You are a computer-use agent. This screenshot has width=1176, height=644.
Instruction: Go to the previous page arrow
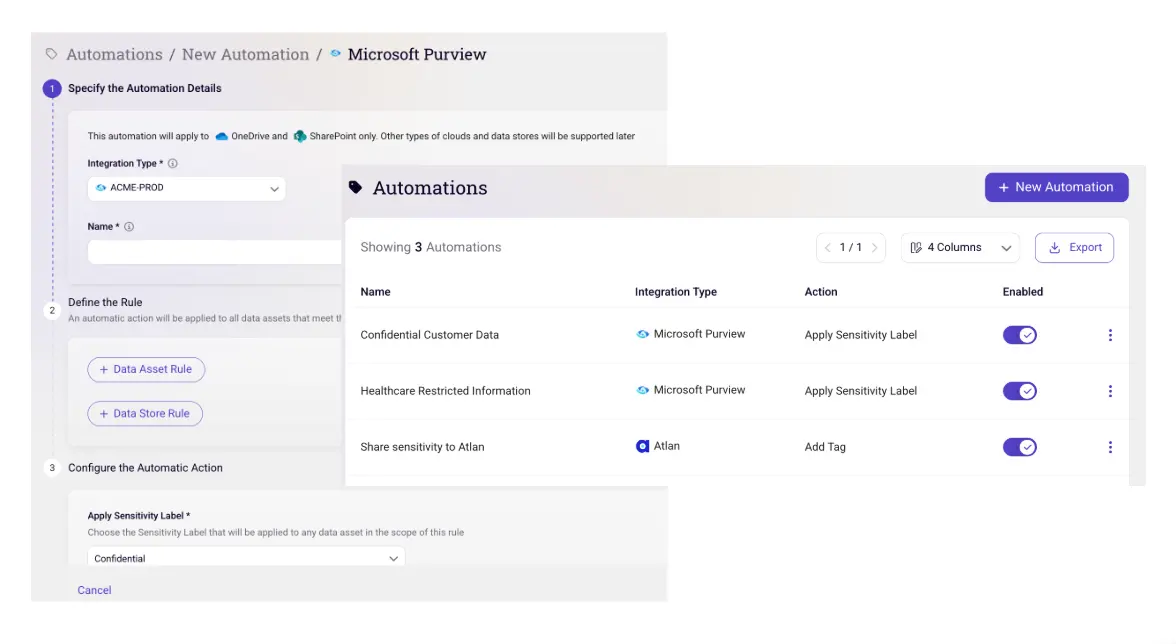coord(828,247)
